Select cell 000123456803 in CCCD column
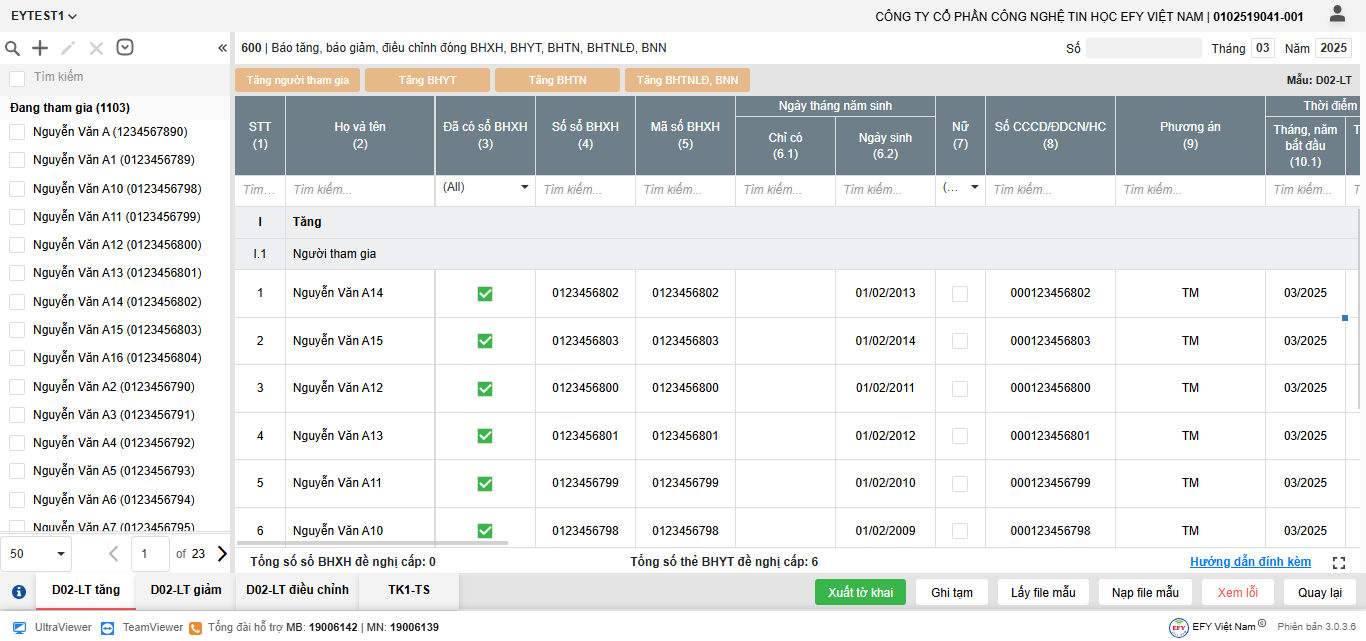 (1050, 341)
